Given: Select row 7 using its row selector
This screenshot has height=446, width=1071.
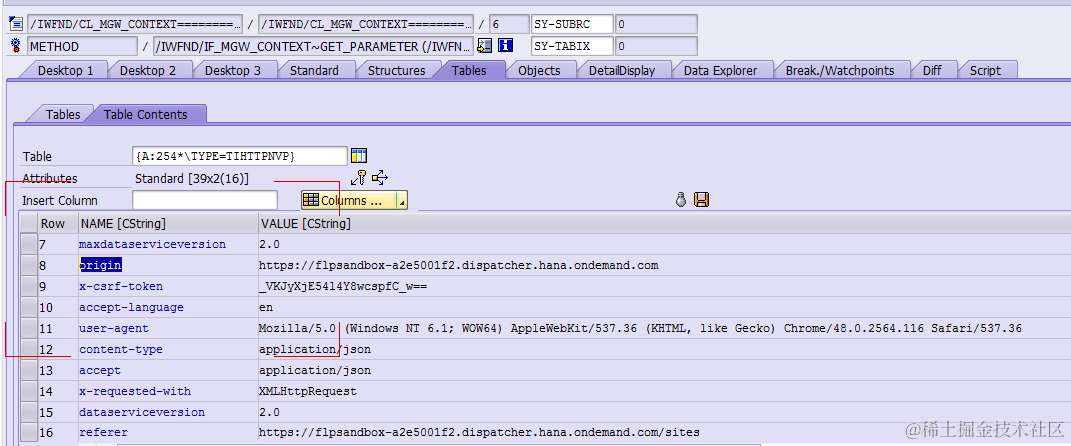Looking at the screenshot, I should (x=28, y=244).
